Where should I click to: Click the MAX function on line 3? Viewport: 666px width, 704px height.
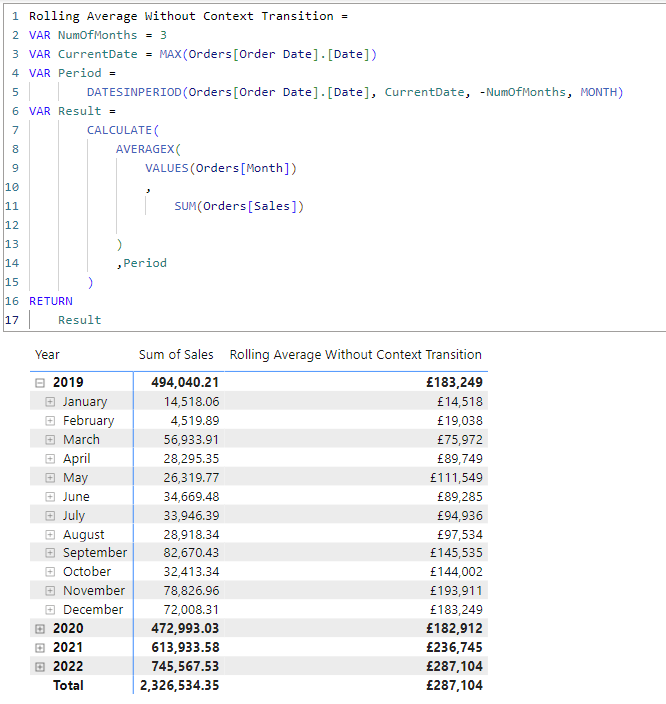coord(170,54)
